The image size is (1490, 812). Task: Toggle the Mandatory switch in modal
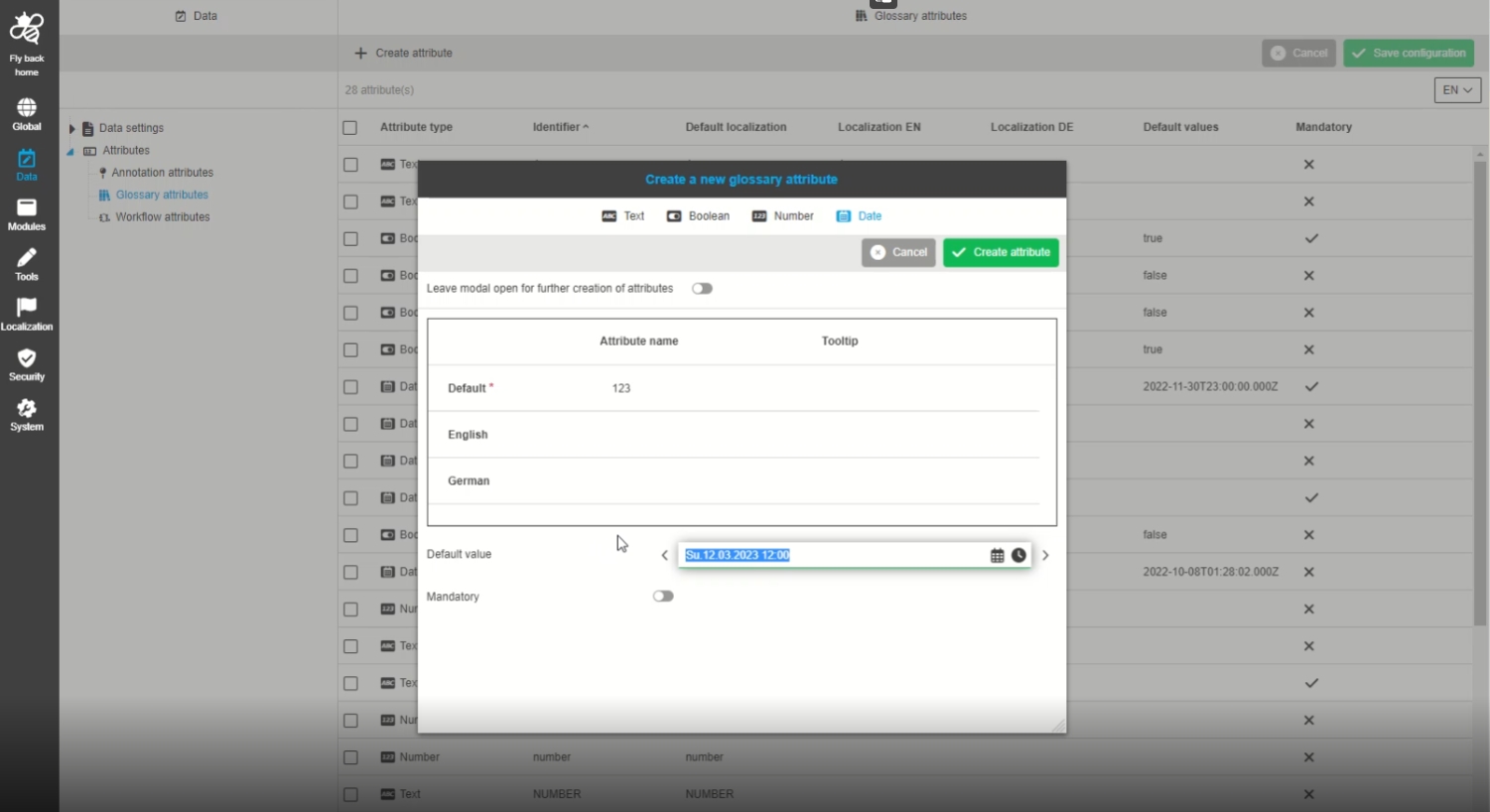click(663, 597)
